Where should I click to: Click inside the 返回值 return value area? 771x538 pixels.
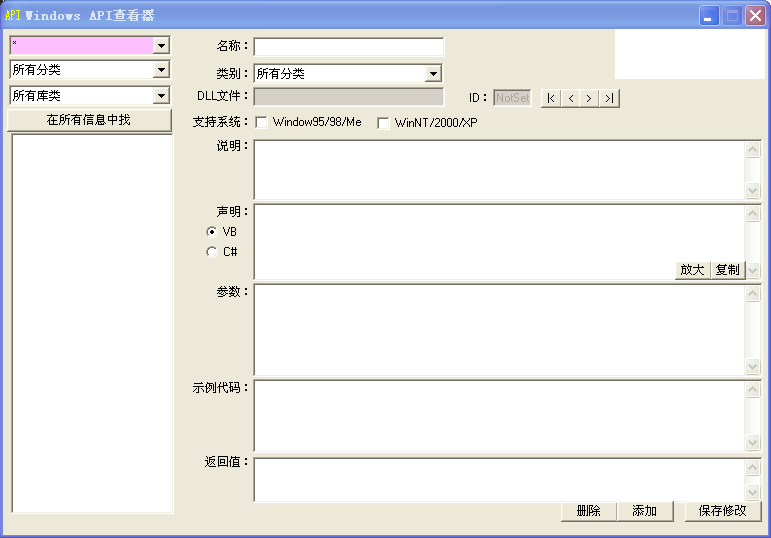(499, 480)
